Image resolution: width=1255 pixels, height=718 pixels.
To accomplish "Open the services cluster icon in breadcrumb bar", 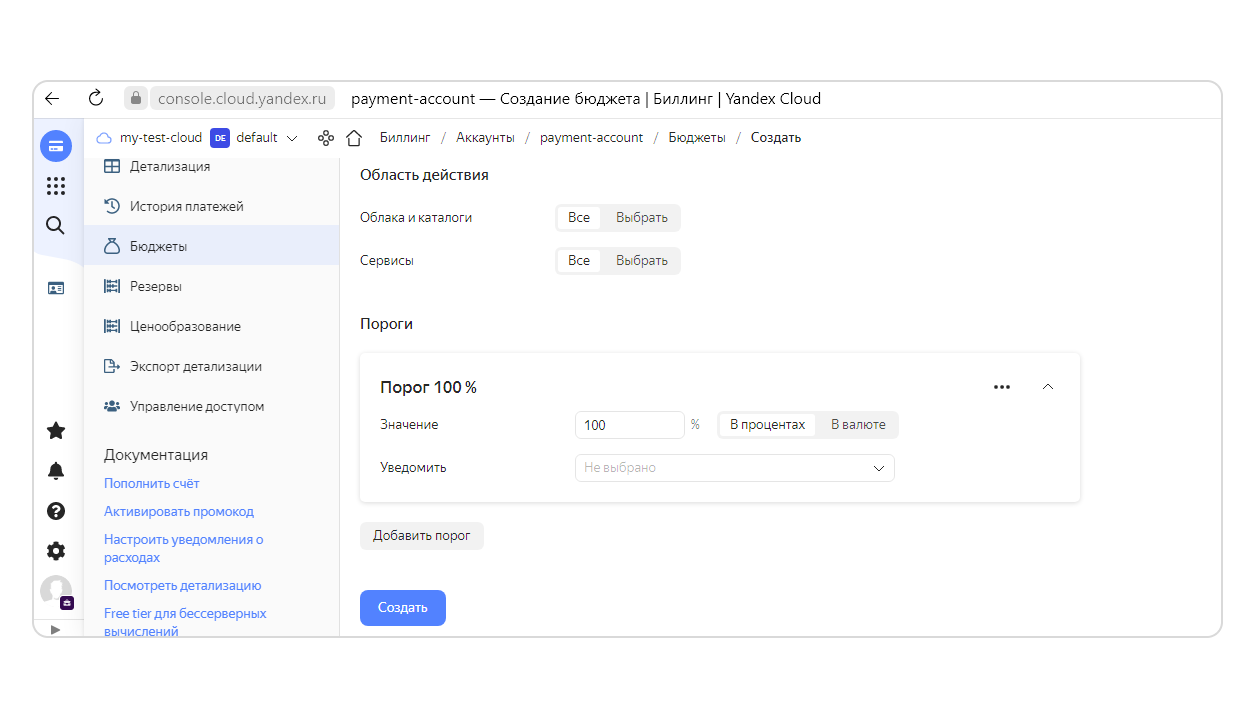I will point(325,138).
